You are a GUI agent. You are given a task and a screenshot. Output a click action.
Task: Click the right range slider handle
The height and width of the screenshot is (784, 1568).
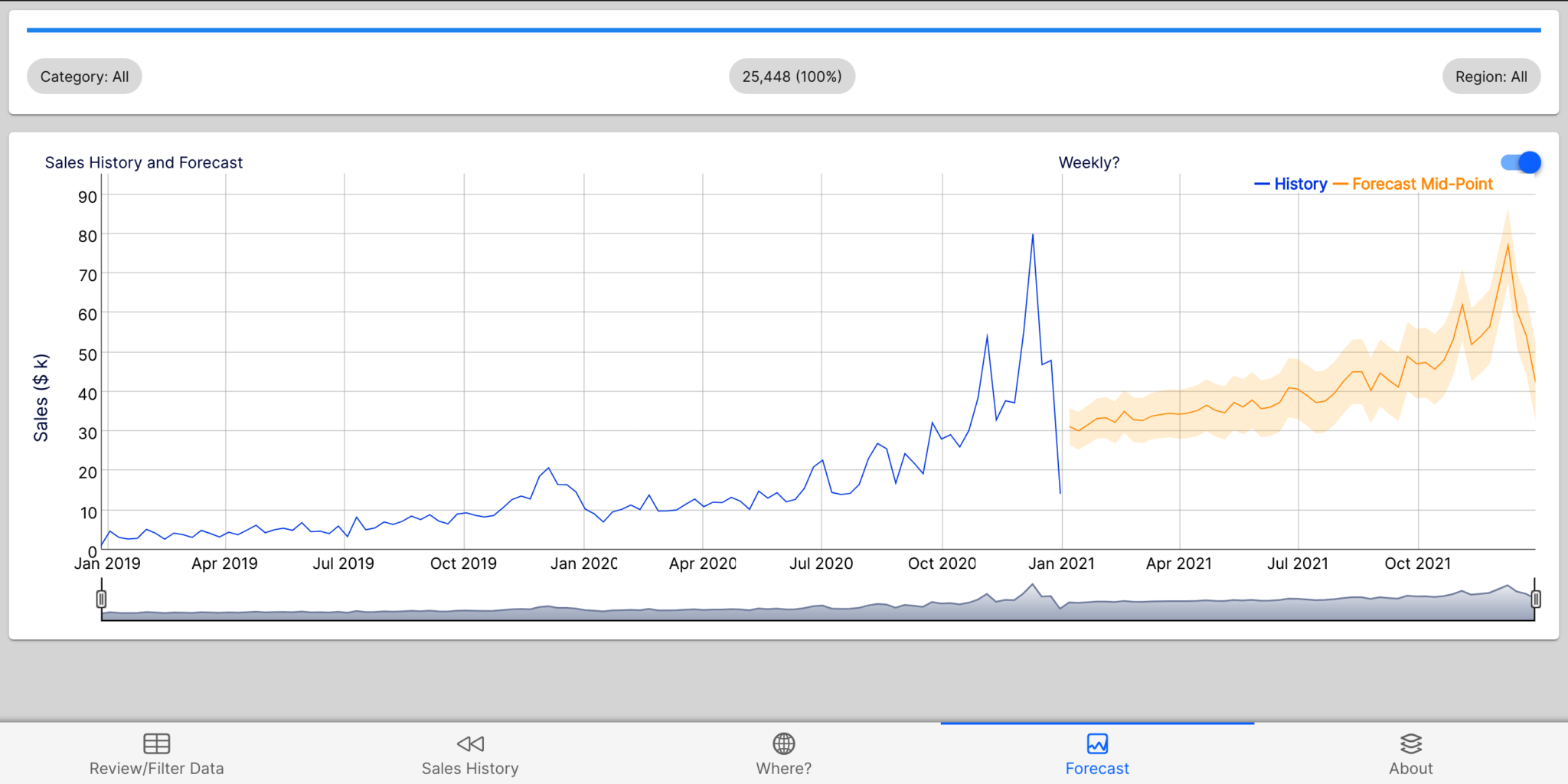click(1535, 599)
